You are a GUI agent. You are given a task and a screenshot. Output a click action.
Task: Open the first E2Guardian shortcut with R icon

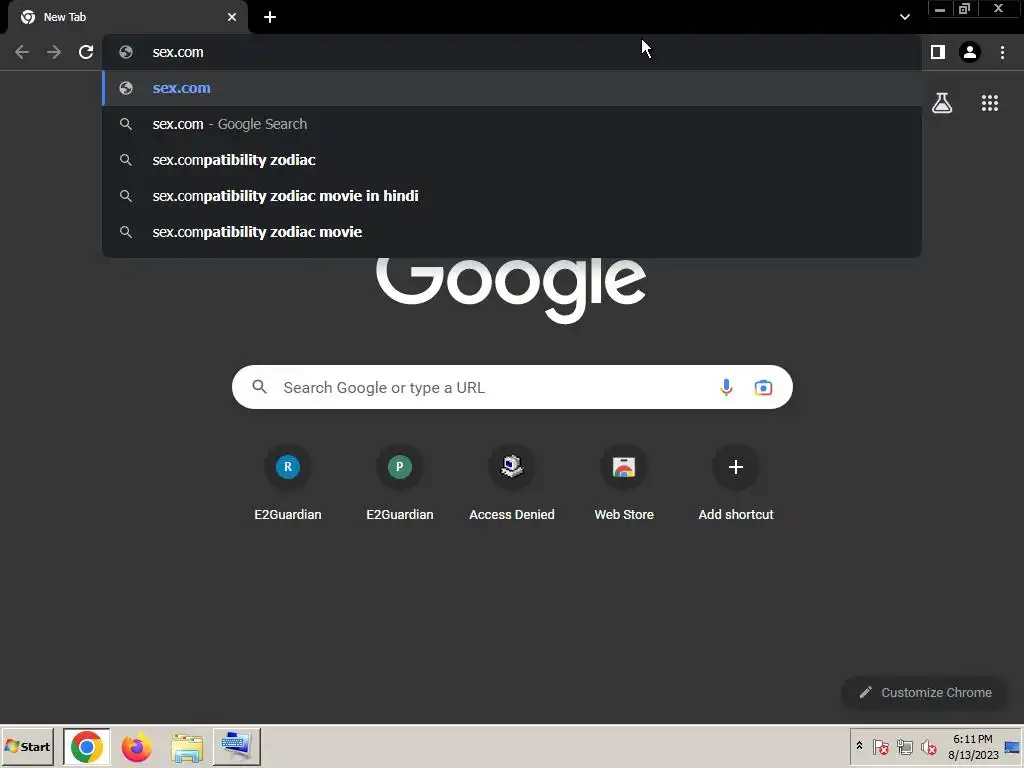pyautogui.click(x=287, y=483)
